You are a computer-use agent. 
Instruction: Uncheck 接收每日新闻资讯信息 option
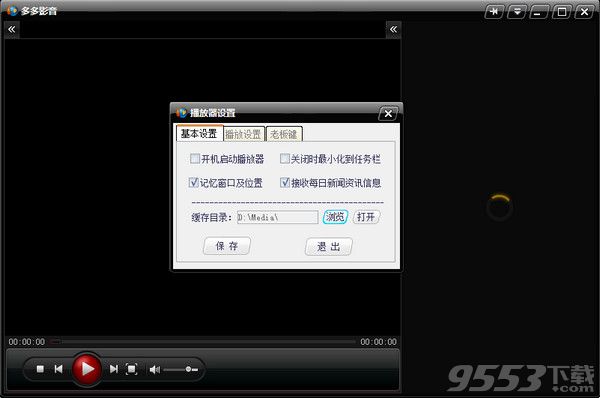click(x=285, y=183)
